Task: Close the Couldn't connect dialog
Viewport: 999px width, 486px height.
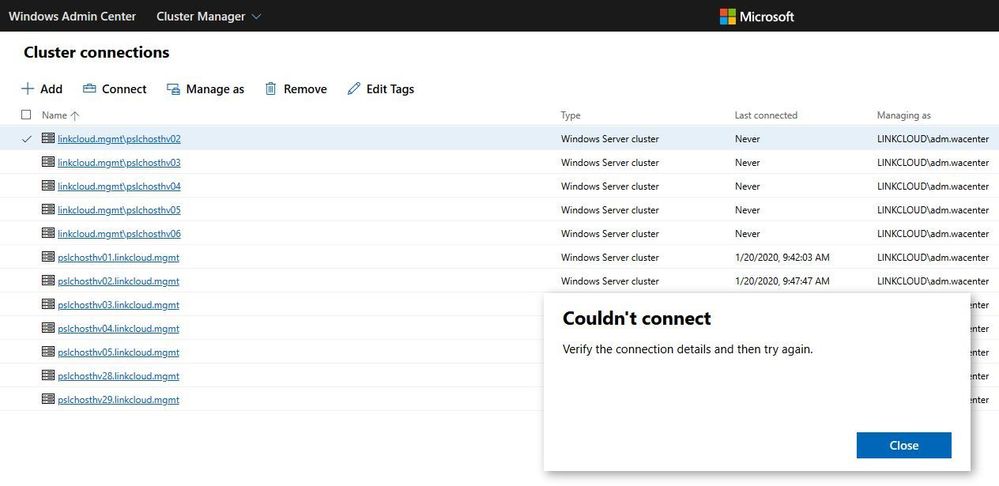Action: [903, 445]
